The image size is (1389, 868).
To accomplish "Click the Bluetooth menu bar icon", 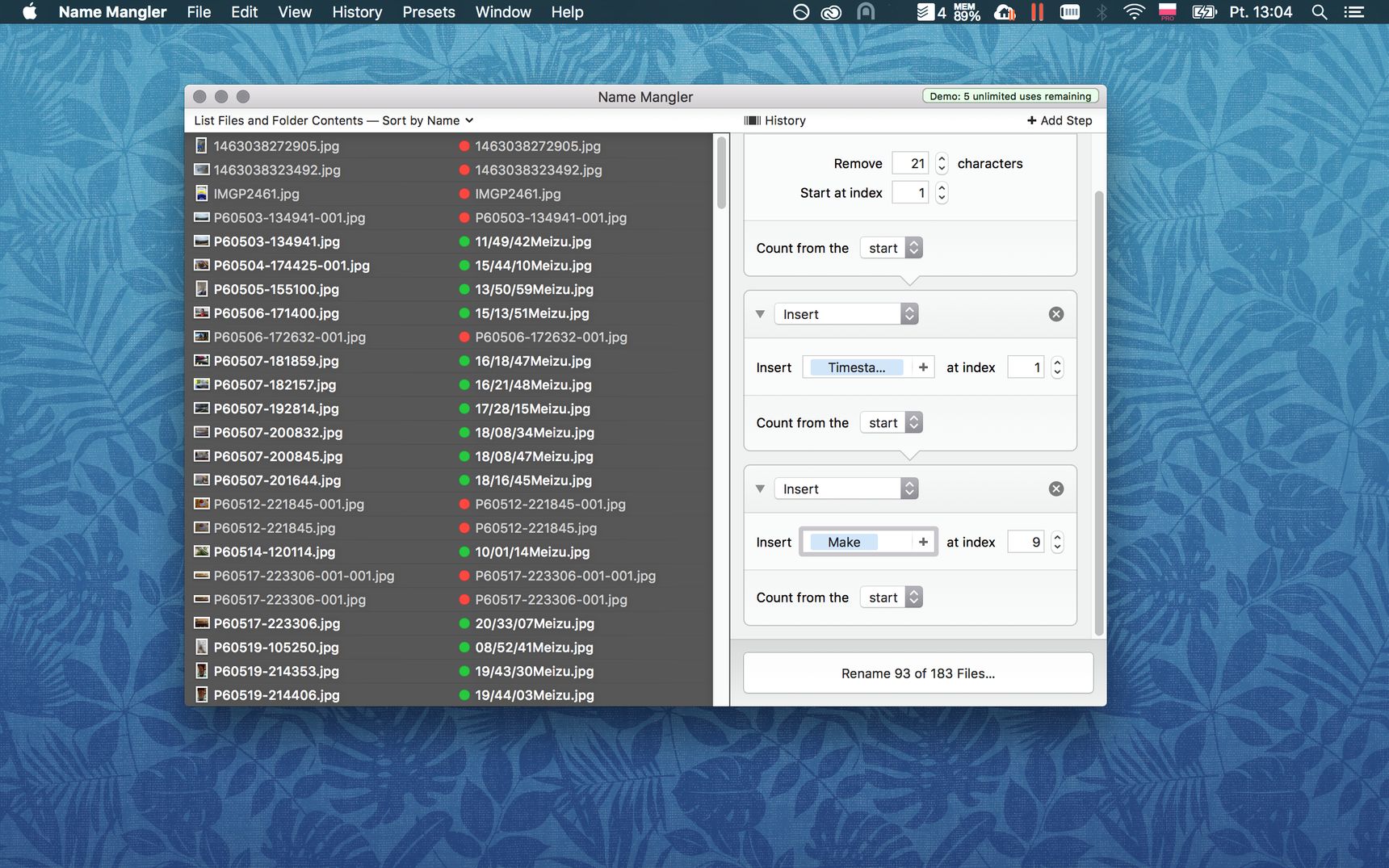I will click(x=1102, y=12).
